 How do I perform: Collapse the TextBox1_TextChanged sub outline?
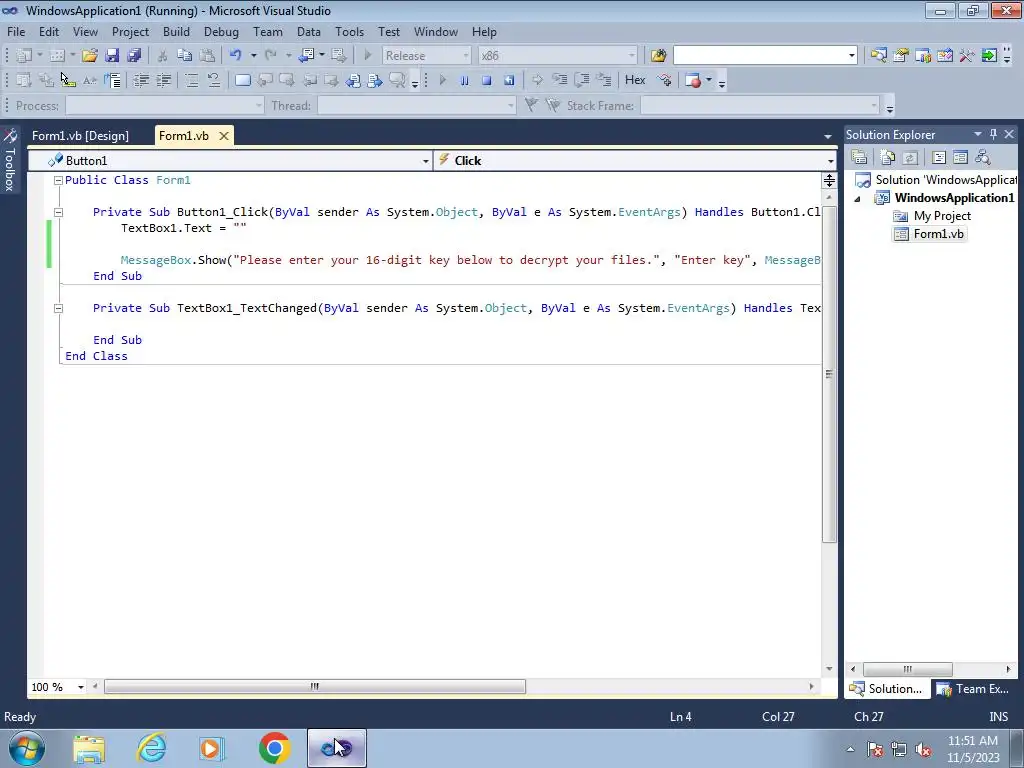58,308
